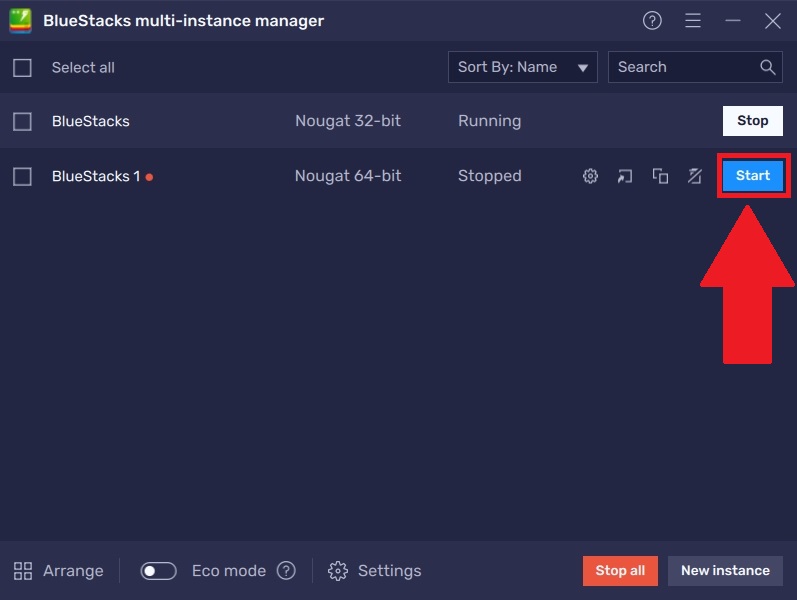Screen dimensions: 797x600
Task: Click the Settings gear icon at bottom
Action: tap(338, 571)
